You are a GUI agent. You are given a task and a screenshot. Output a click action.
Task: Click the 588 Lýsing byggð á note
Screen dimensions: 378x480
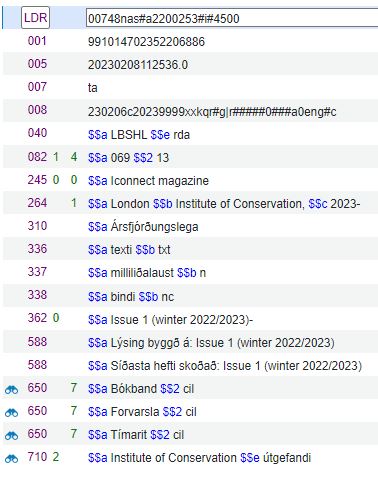(191, 342)
